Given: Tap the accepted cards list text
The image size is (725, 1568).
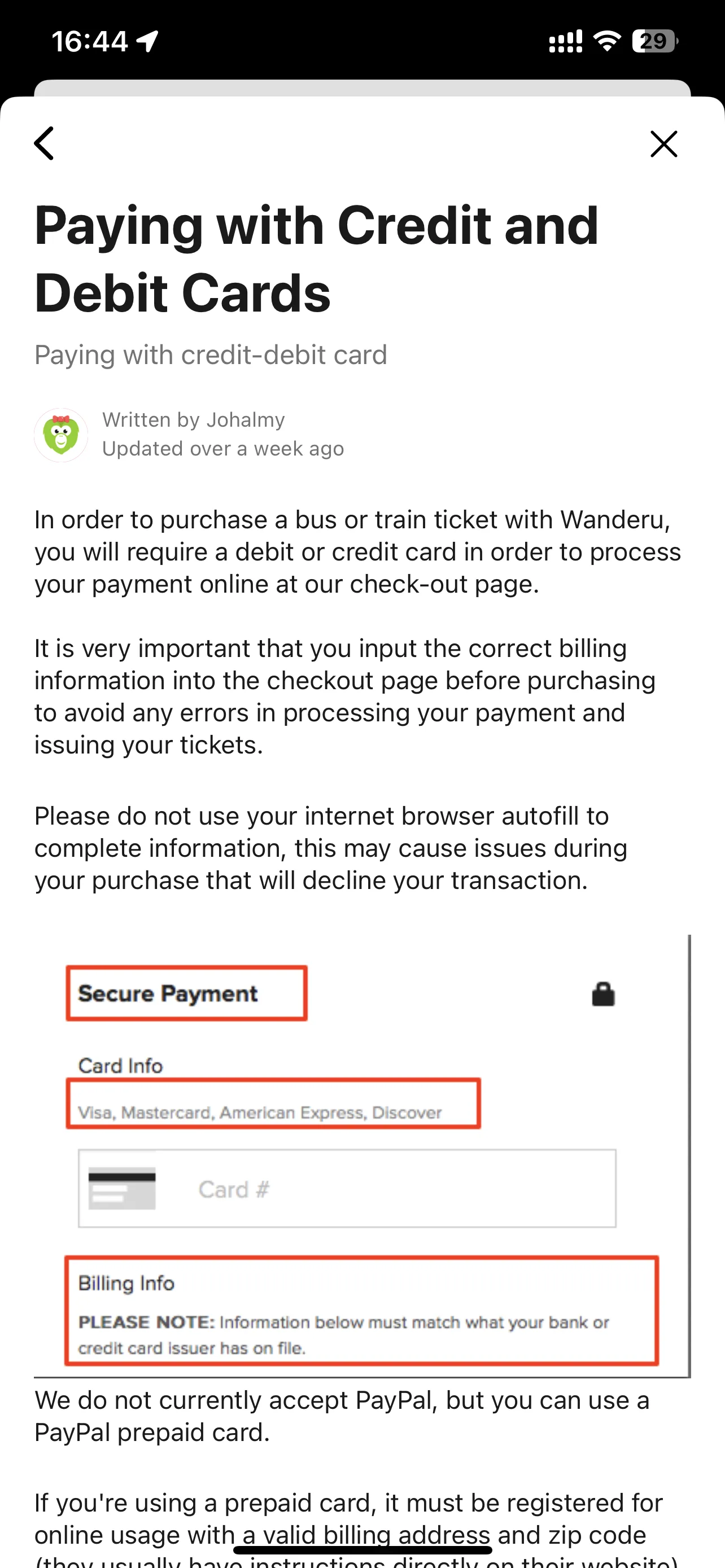Looking at the screenshot, I should click(260, 1113).
